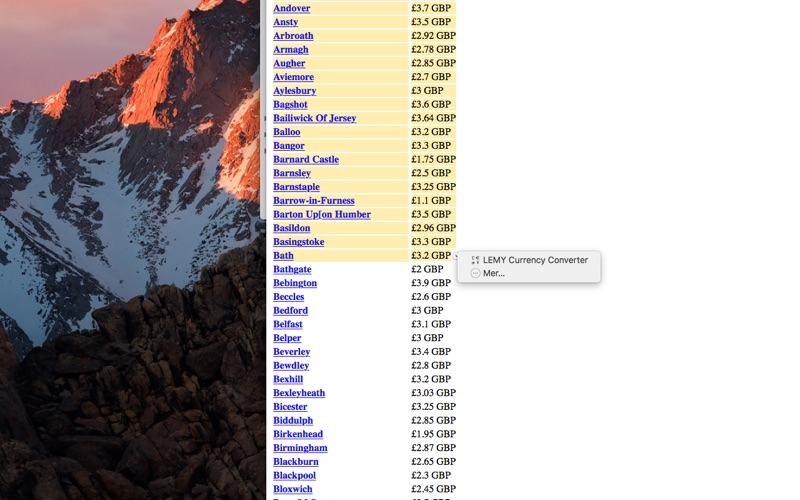Open the Beccles link
The image size is (800, 500).
pos(288,297)
